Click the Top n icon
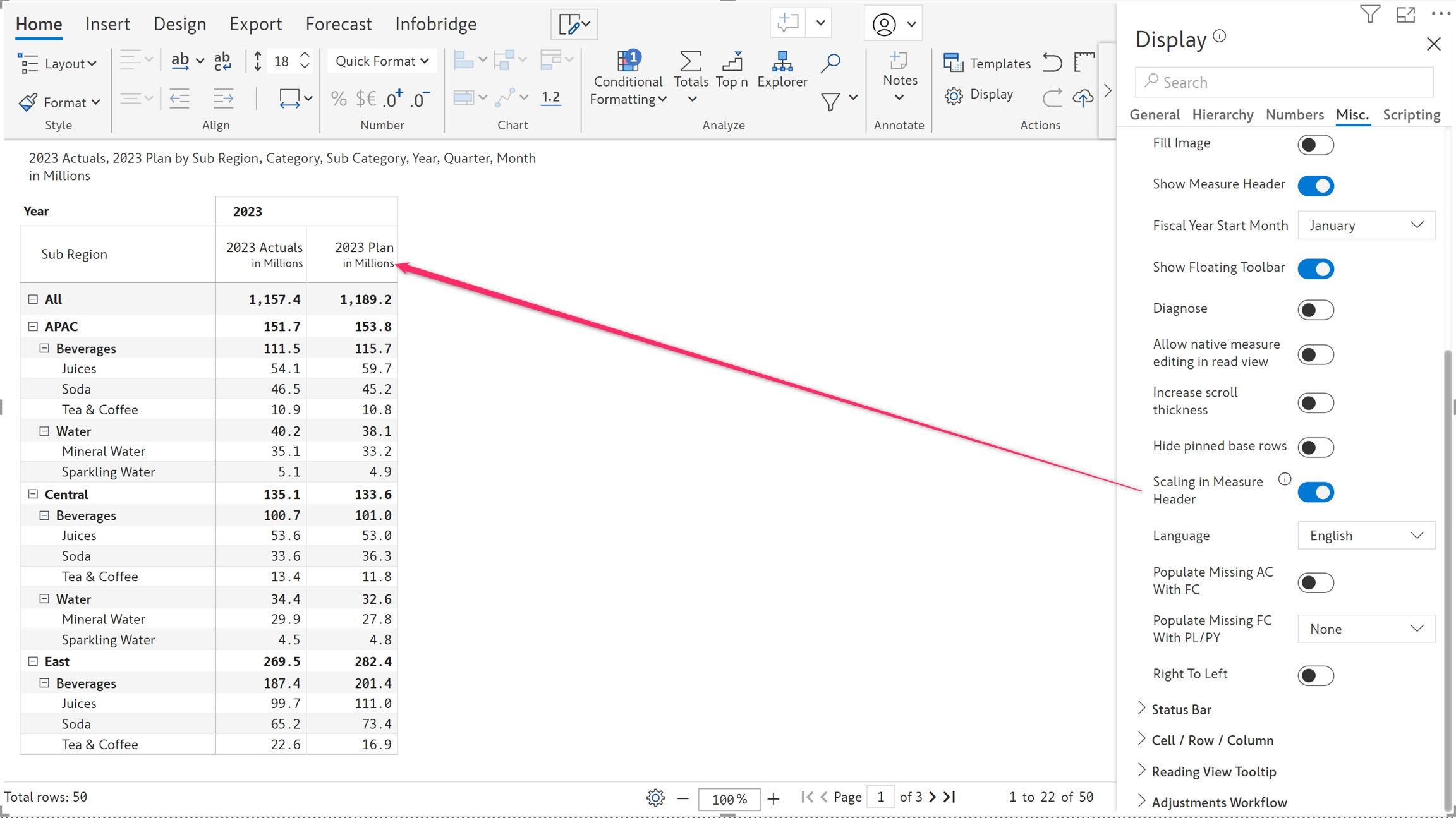The image size is (1456, 818). coord(732,61)
